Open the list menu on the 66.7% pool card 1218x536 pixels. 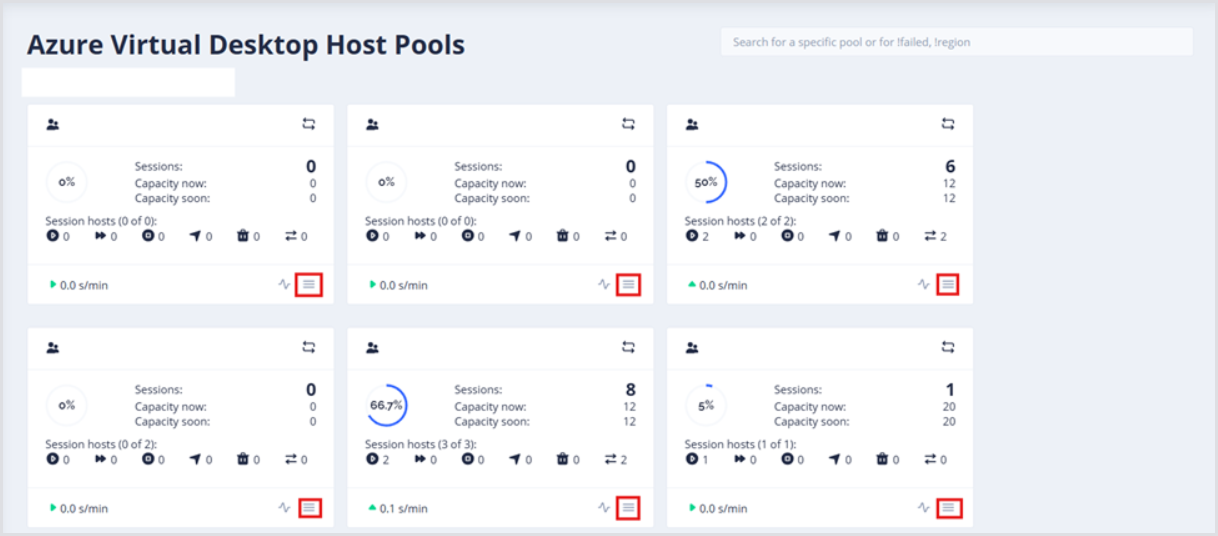point(628,508)
